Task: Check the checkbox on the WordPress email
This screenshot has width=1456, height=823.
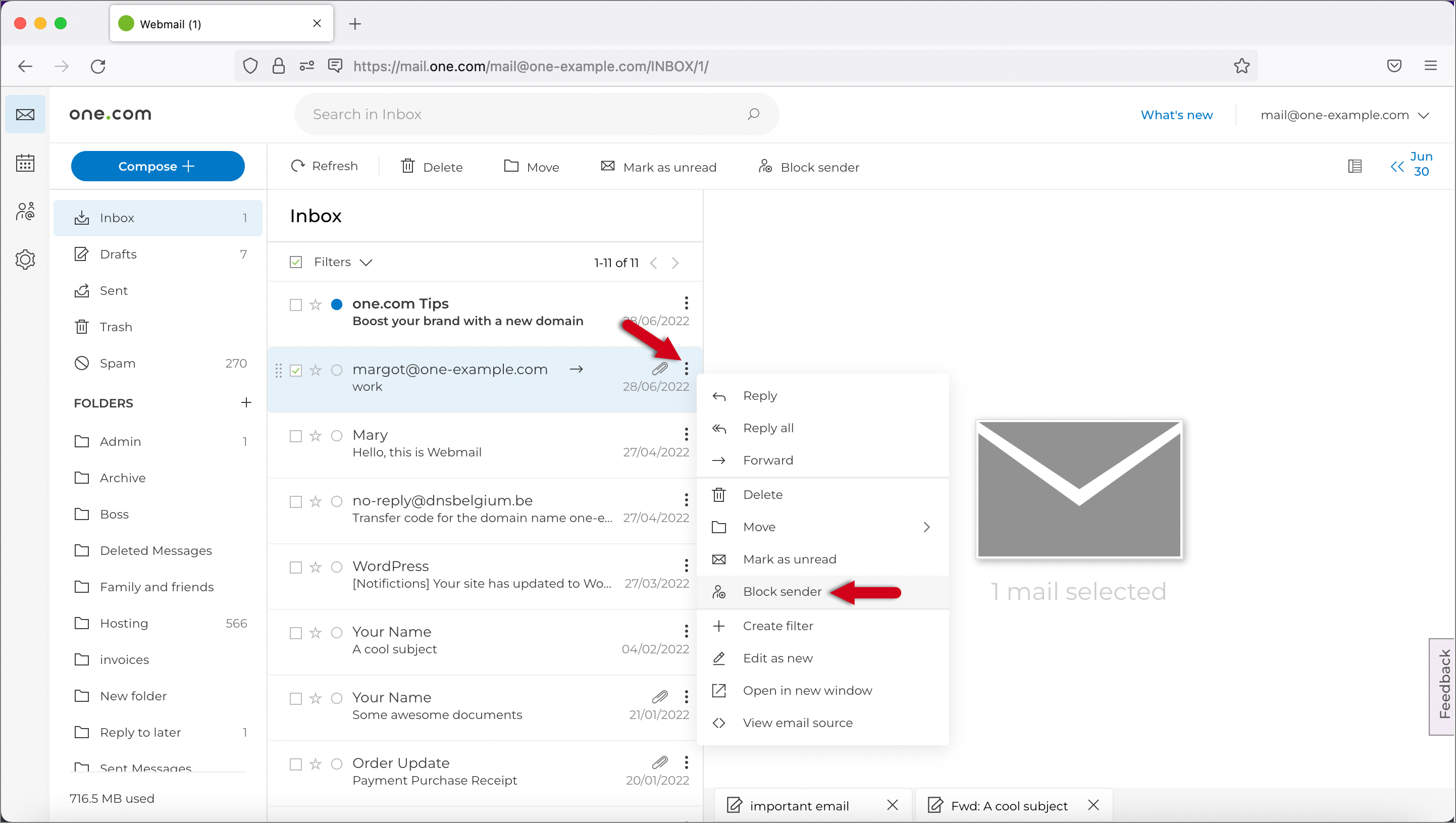Action: pos(296,567)
